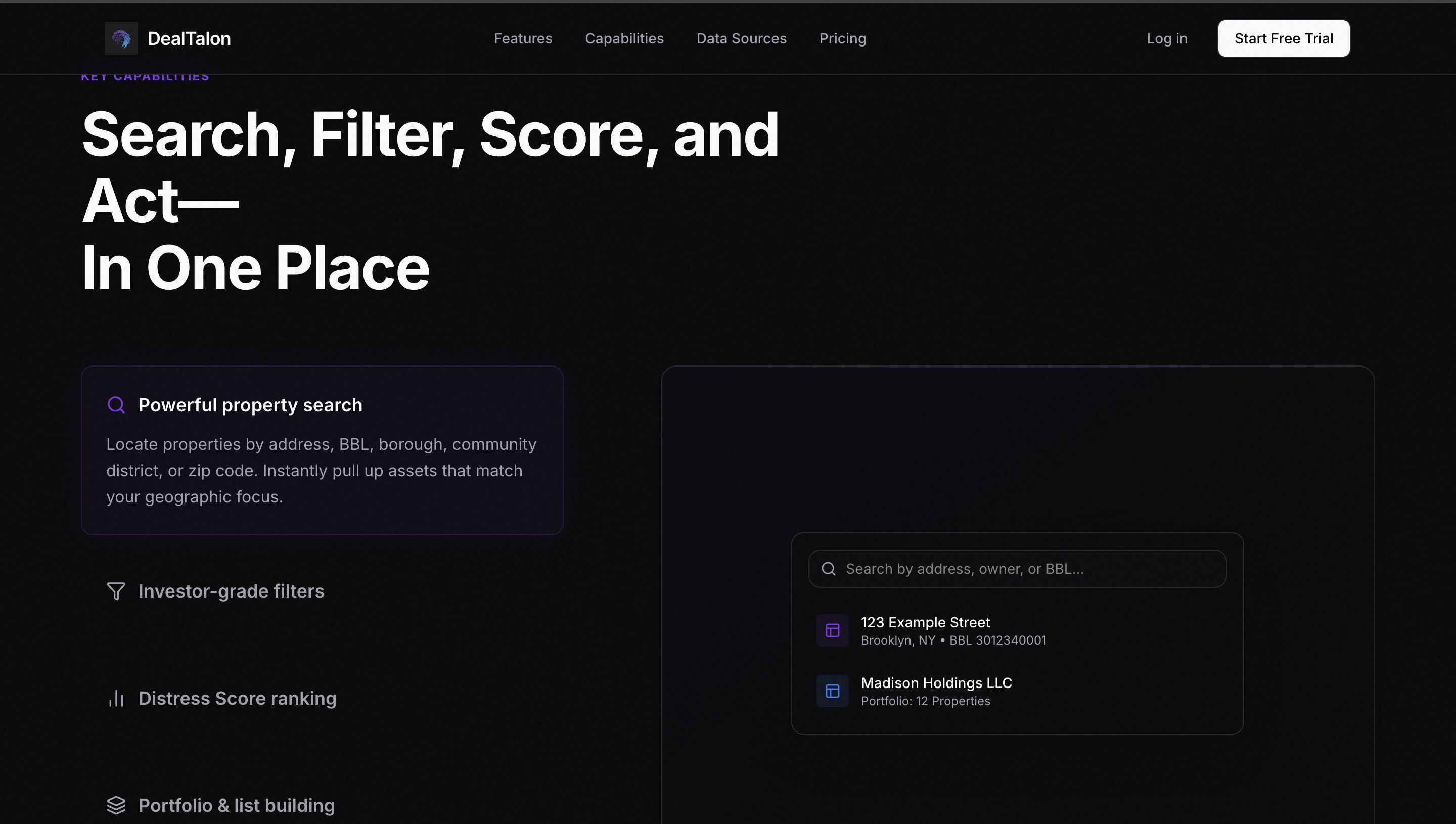This screenshot has width=1456, height=824.
Task: Expand Portfolio & list building item
Action: [237, 805]
